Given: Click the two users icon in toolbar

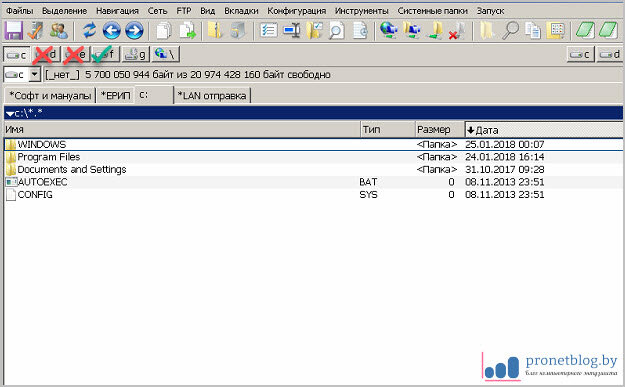Looking at the screenshot, I should 59,30.
